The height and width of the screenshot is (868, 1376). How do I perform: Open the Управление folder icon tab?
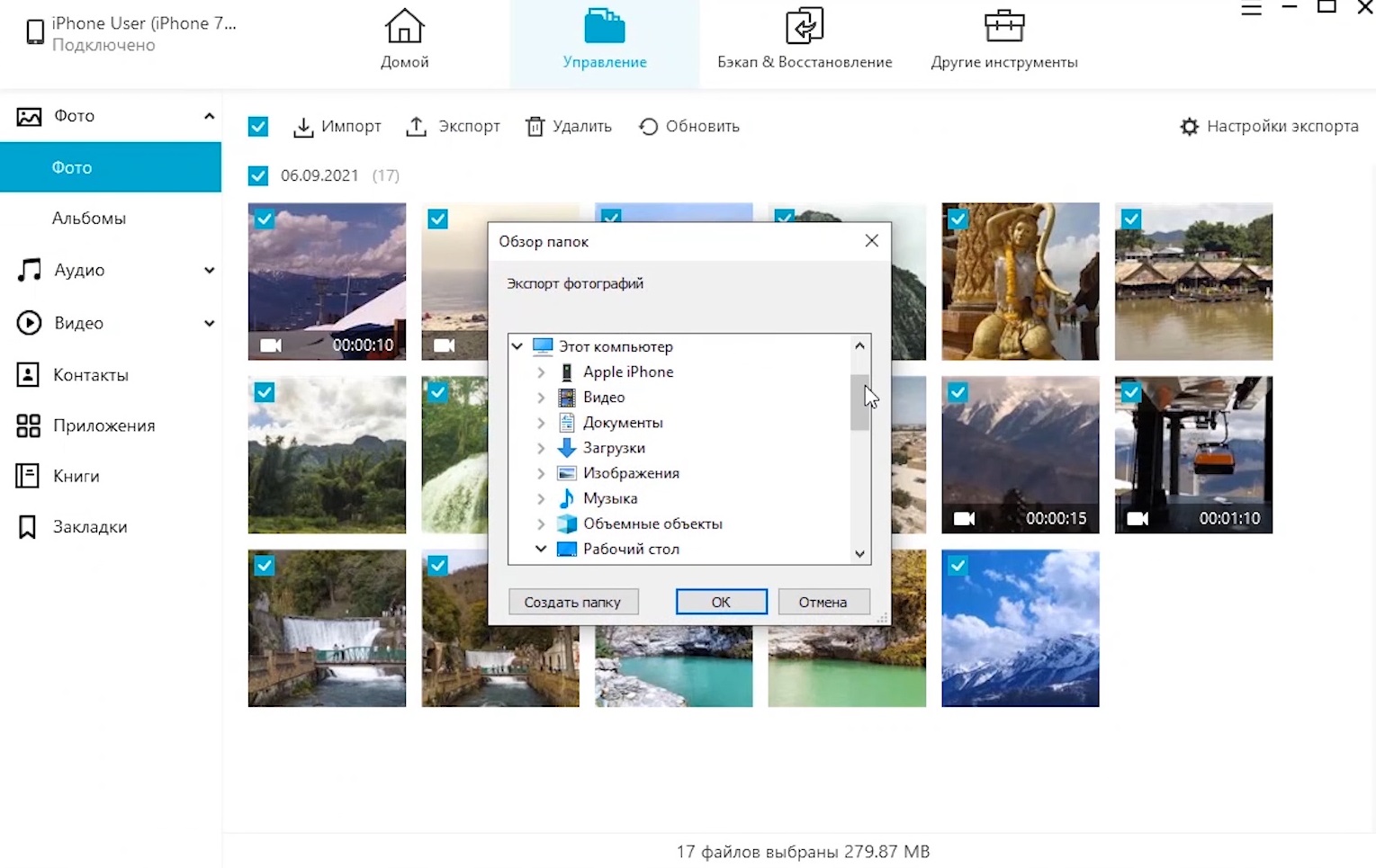pyautogui.click(x=605, y=27)
